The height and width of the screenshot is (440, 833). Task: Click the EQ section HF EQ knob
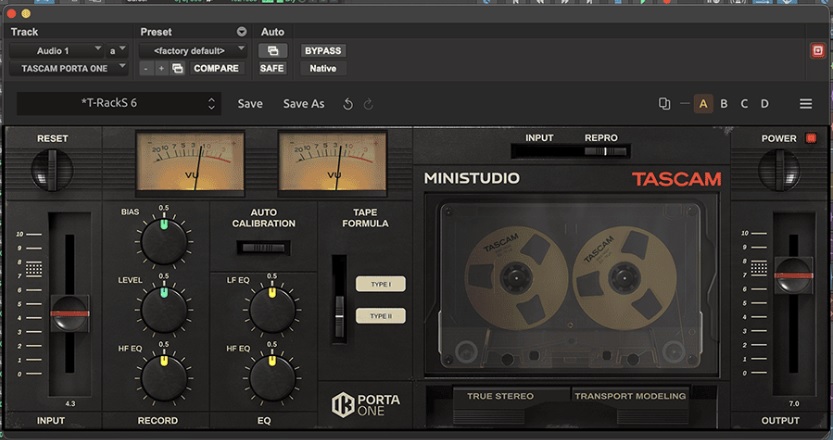tap(272, 378)
